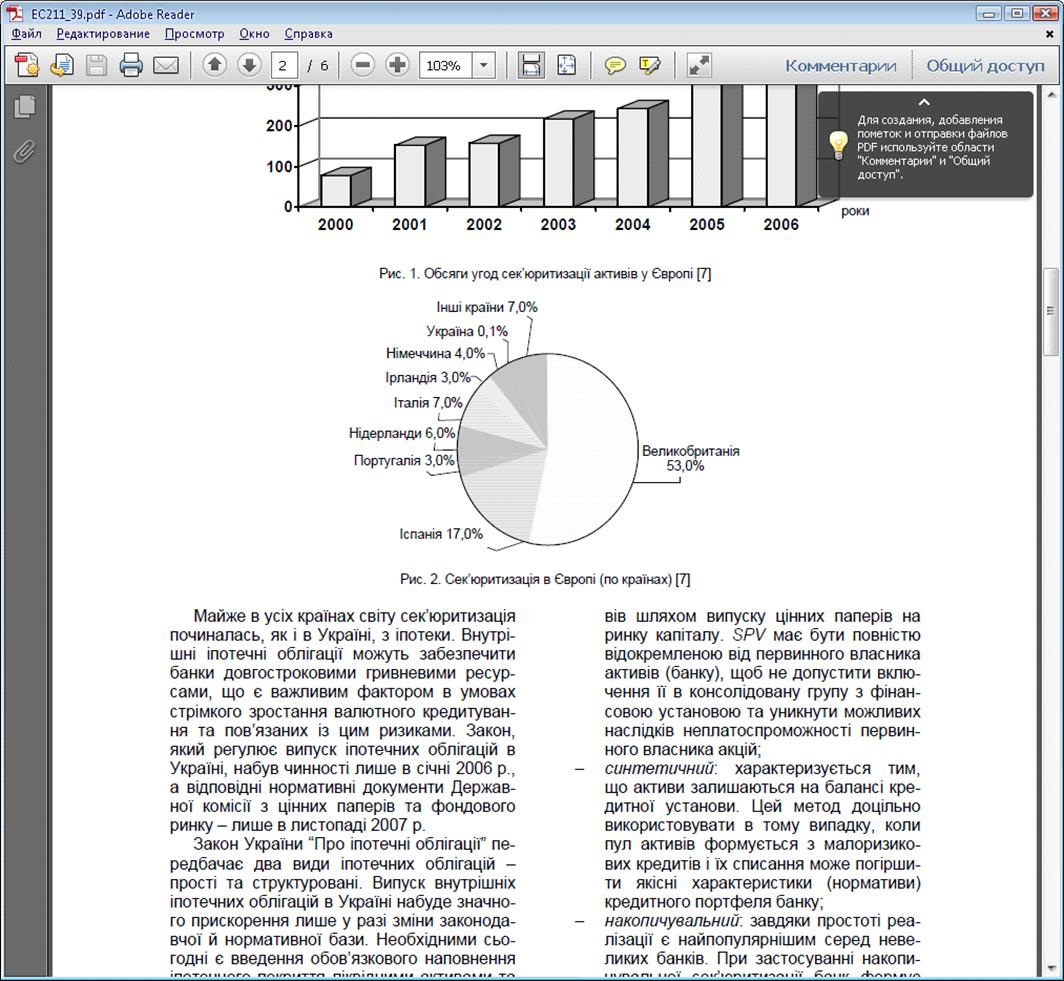Click the italic word 'синтетичний'
Viewport: 1064px width, 981px height.
pyautogui.click(x=659, y=769)
